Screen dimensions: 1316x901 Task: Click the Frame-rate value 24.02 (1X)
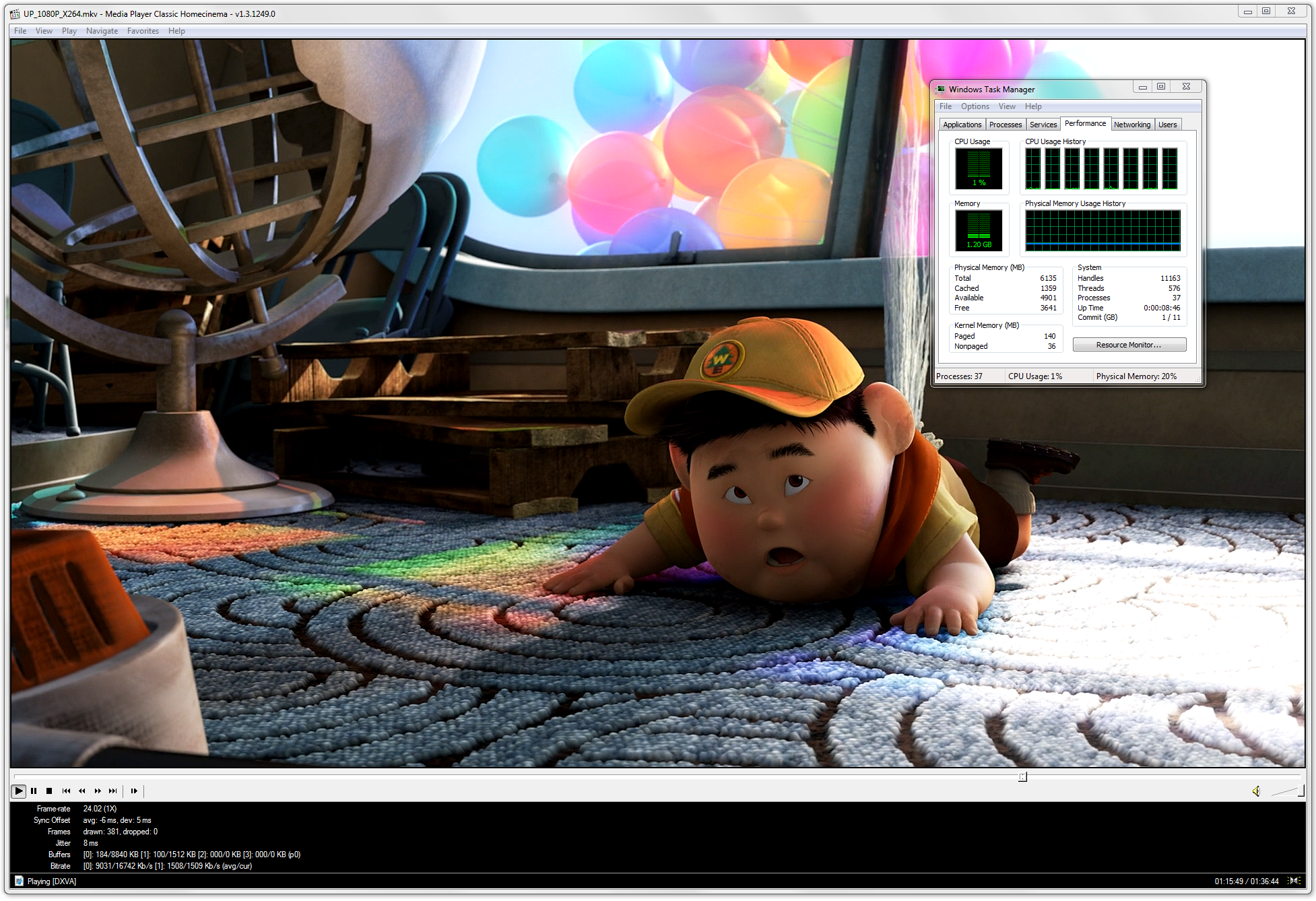pyautogui.click(x=100, y=809)
